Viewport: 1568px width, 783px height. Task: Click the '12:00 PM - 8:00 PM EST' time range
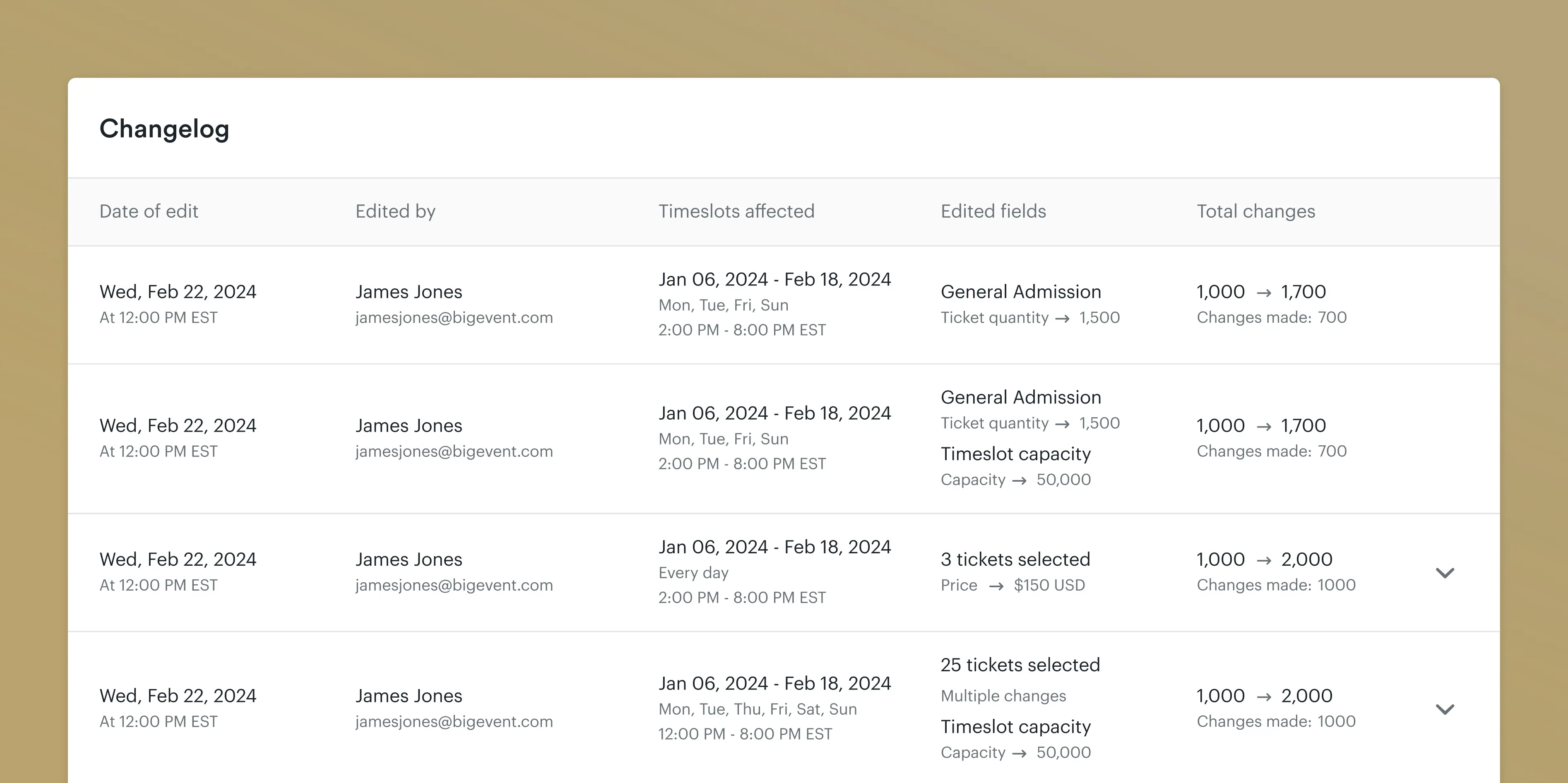coord(744,734)
